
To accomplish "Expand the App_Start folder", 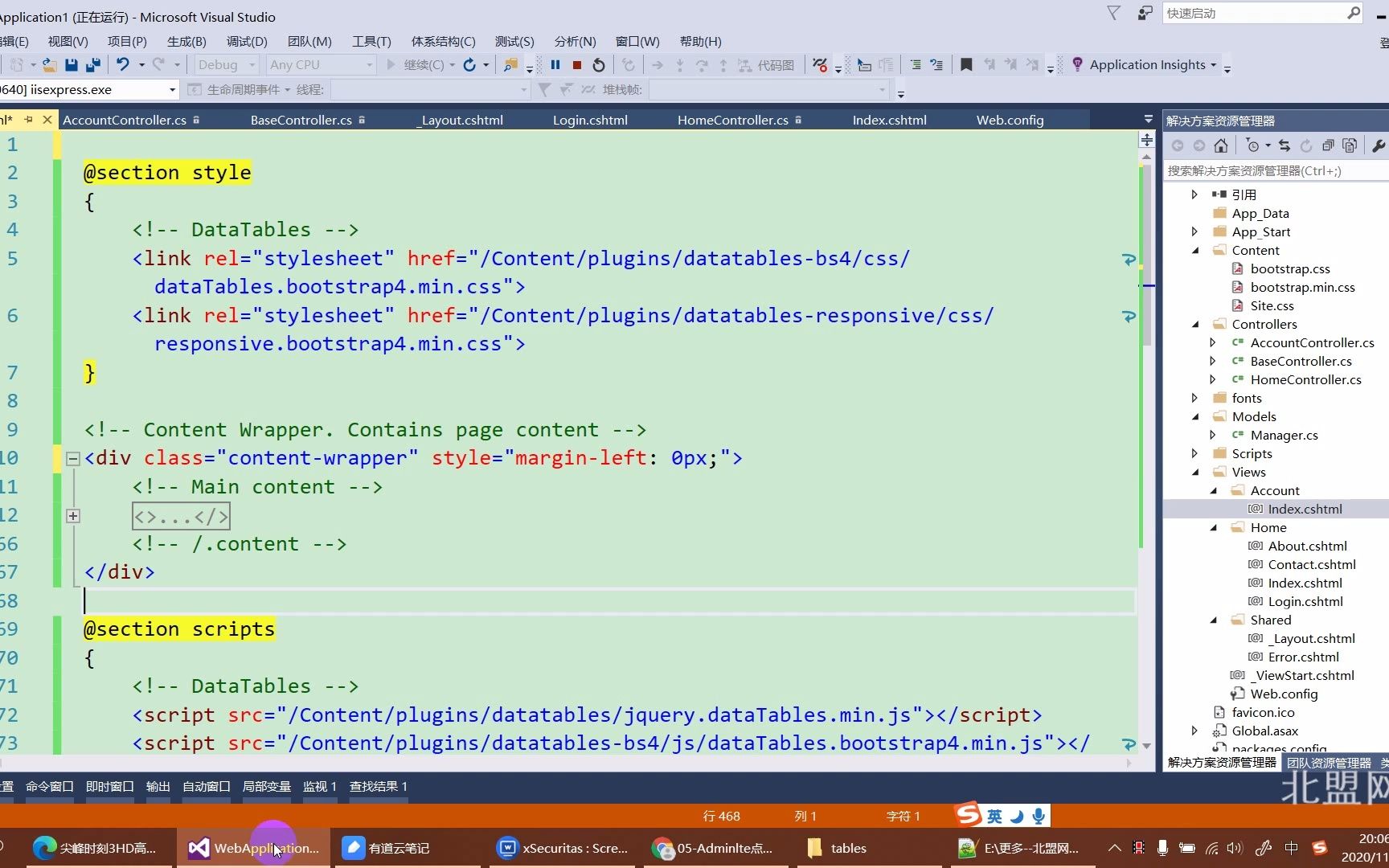I will click(x=1194, y=231).
